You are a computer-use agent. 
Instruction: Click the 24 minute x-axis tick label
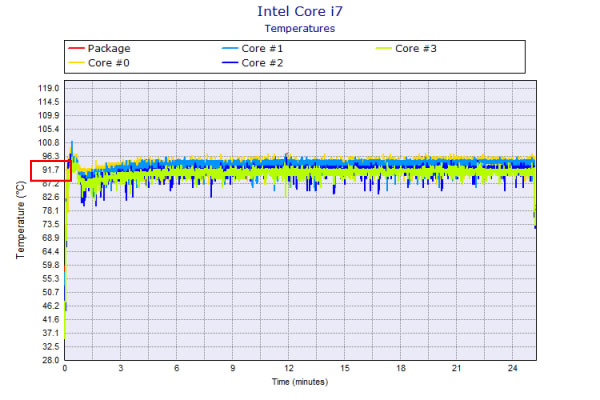tap(513, 368)
